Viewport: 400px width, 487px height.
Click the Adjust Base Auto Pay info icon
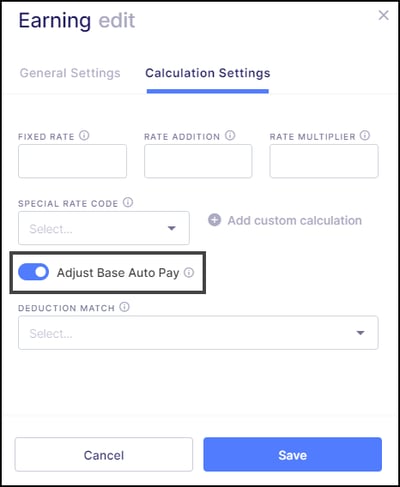point(189,273)
